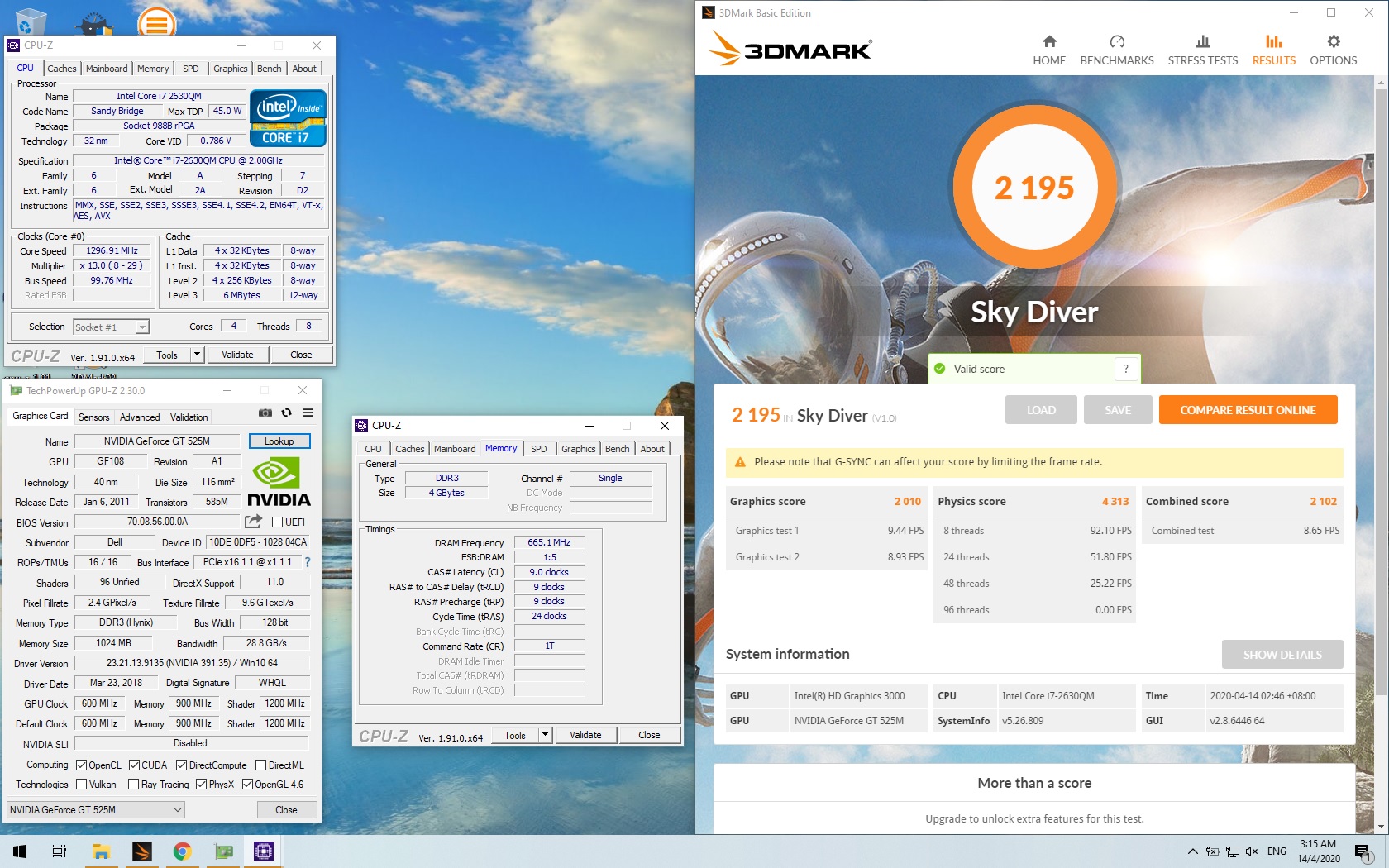Open 3DMark taskbar icon

[x=141, y=851]
